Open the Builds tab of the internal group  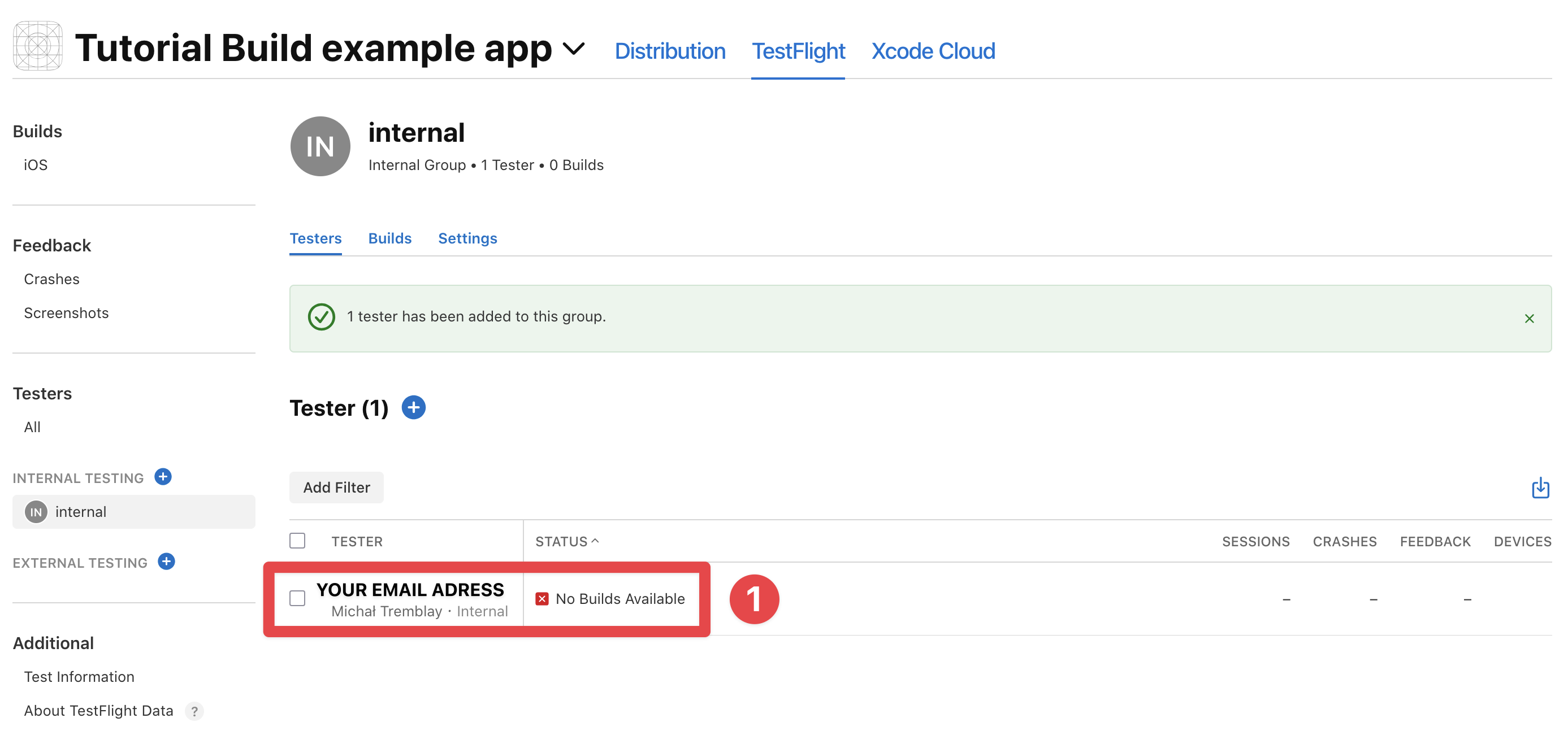tap(389, 238)
